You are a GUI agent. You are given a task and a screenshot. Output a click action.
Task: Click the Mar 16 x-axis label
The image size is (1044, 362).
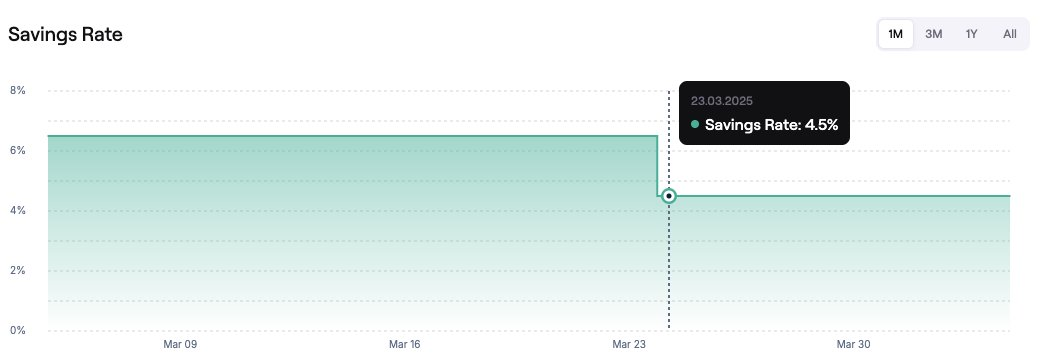405,344
